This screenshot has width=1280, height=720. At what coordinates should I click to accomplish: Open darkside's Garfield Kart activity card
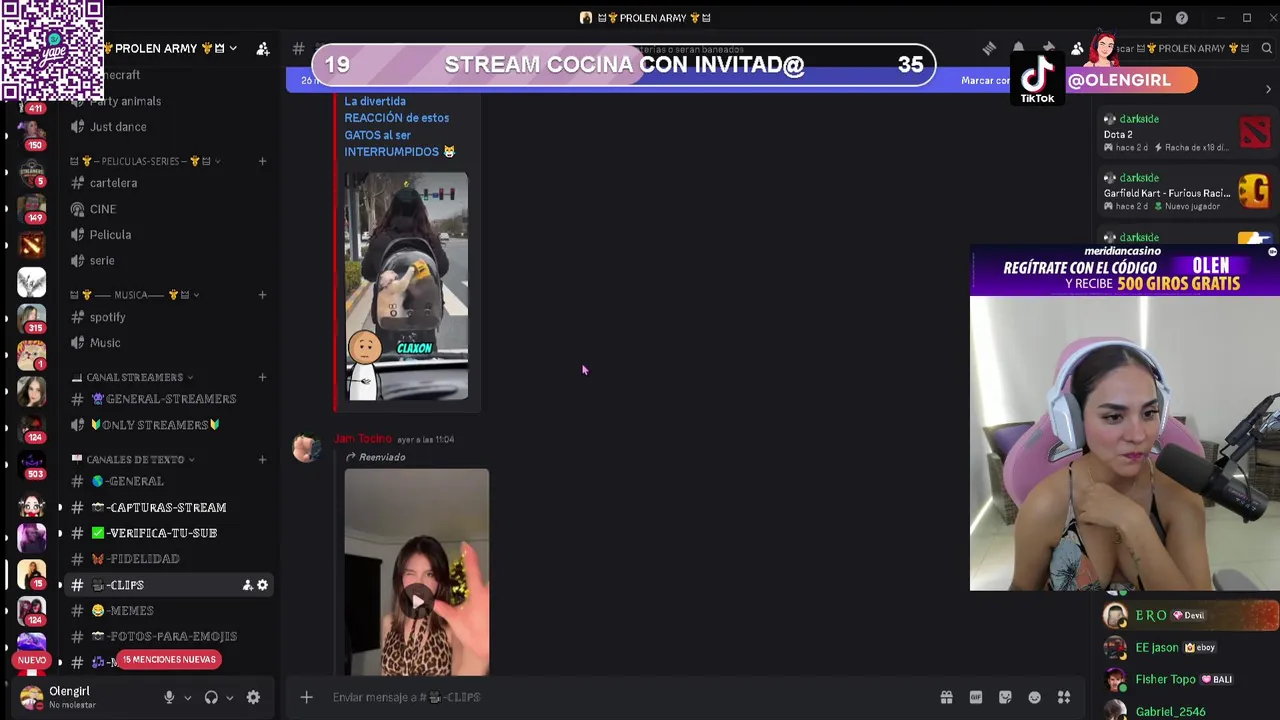1186,192
